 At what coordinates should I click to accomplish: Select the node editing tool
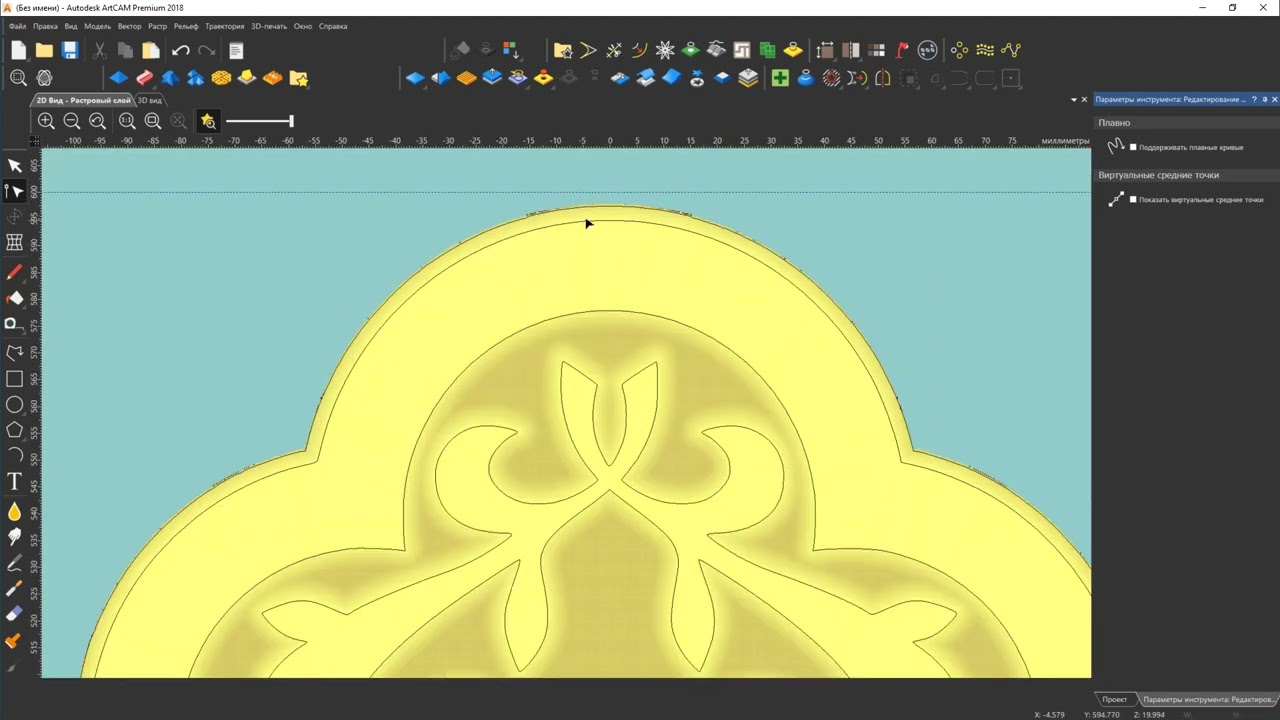coord(14,191)
